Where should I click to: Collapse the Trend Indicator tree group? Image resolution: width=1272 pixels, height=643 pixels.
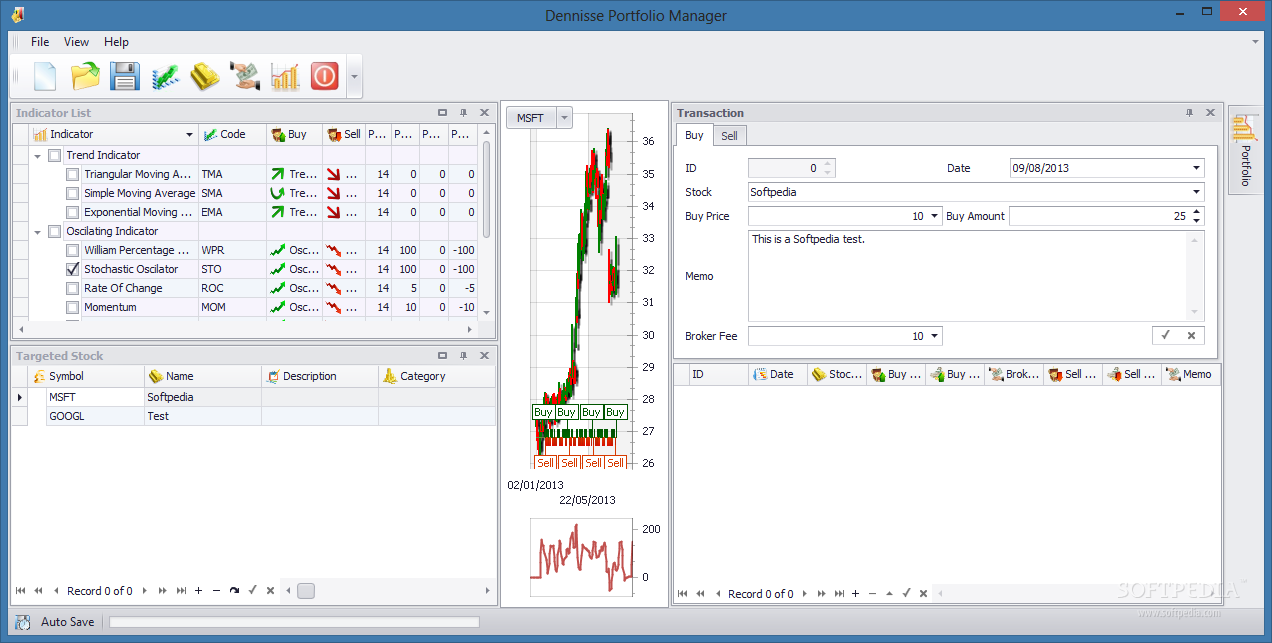38,155
